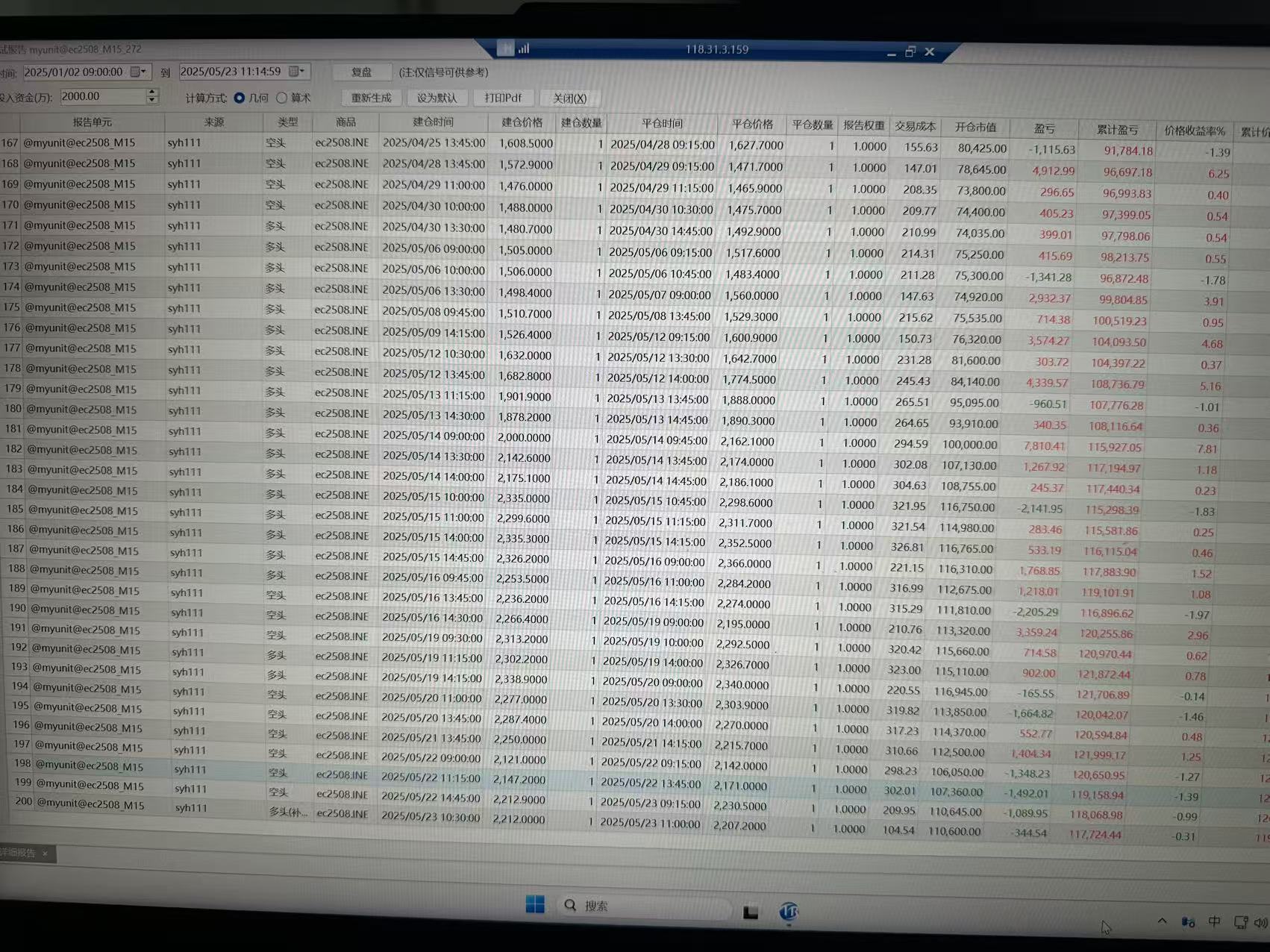Open the volume speaker tray icon
This screenshot has width=1270, height=952.
(1260, 922)
